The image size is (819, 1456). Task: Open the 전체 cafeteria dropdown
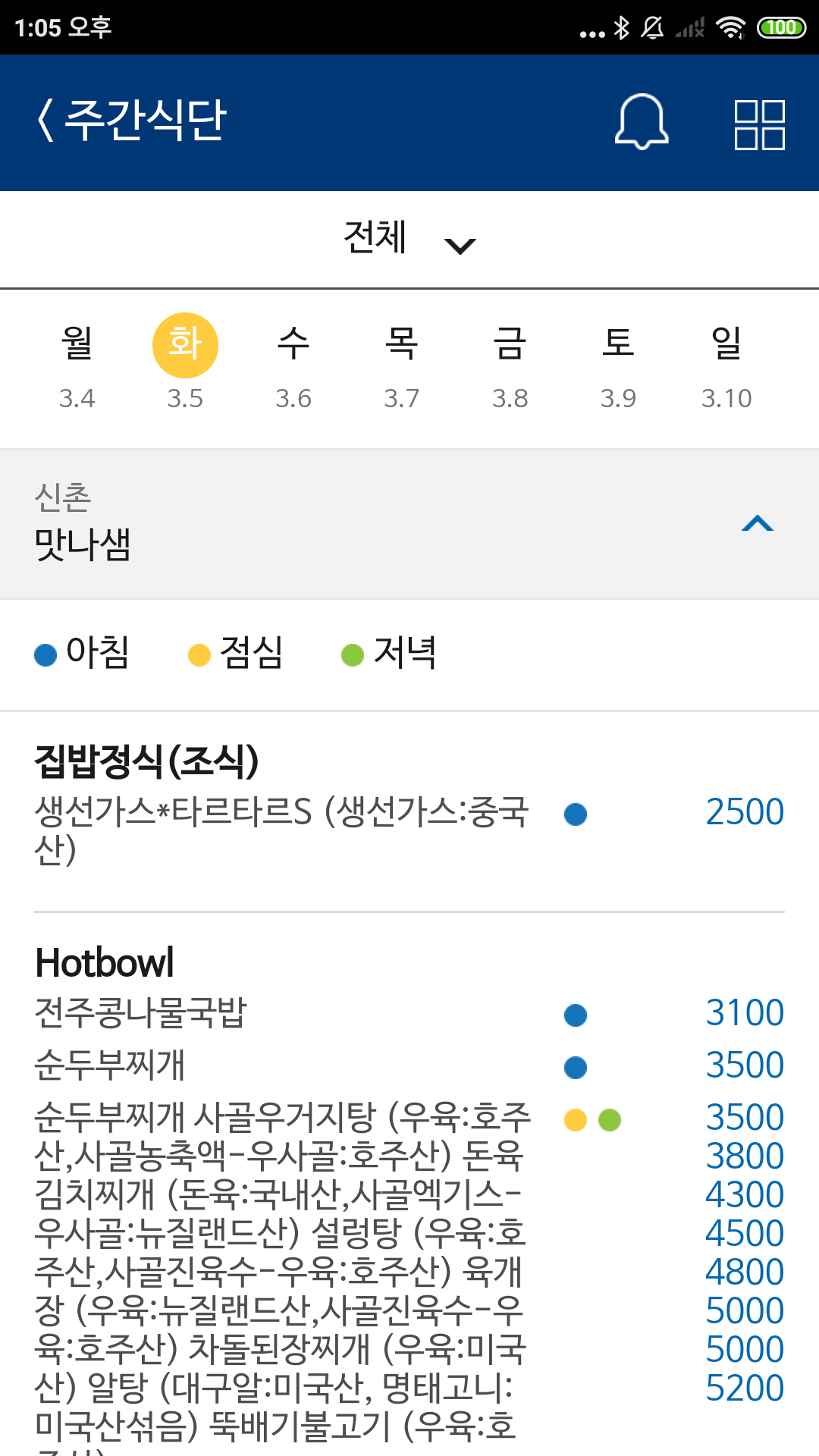[409, 239]
